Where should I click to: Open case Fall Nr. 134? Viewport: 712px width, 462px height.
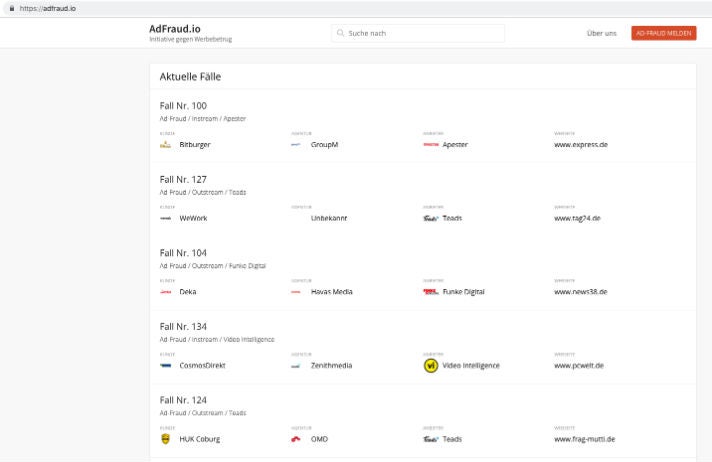click(x=183, y=327)
